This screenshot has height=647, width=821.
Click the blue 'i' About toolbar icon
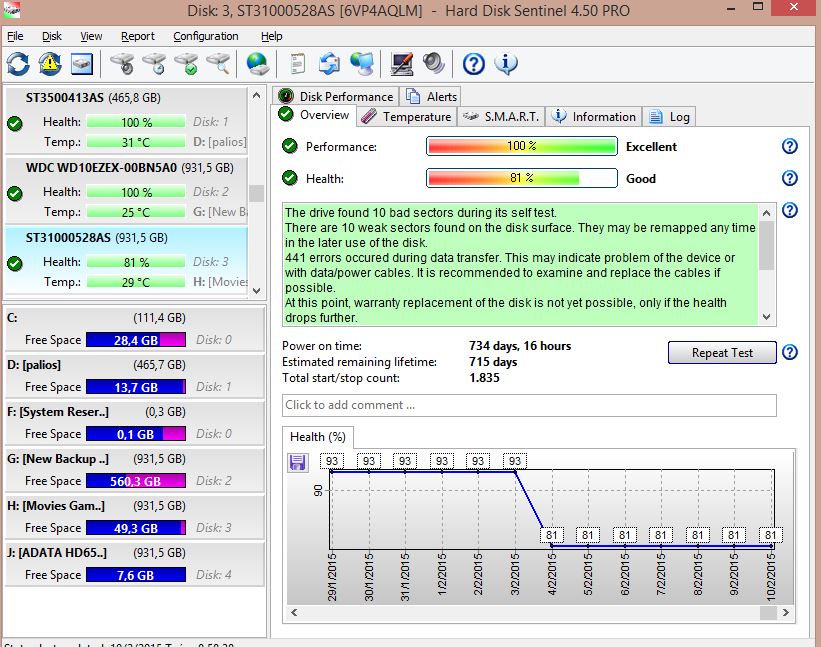(506, 64)
